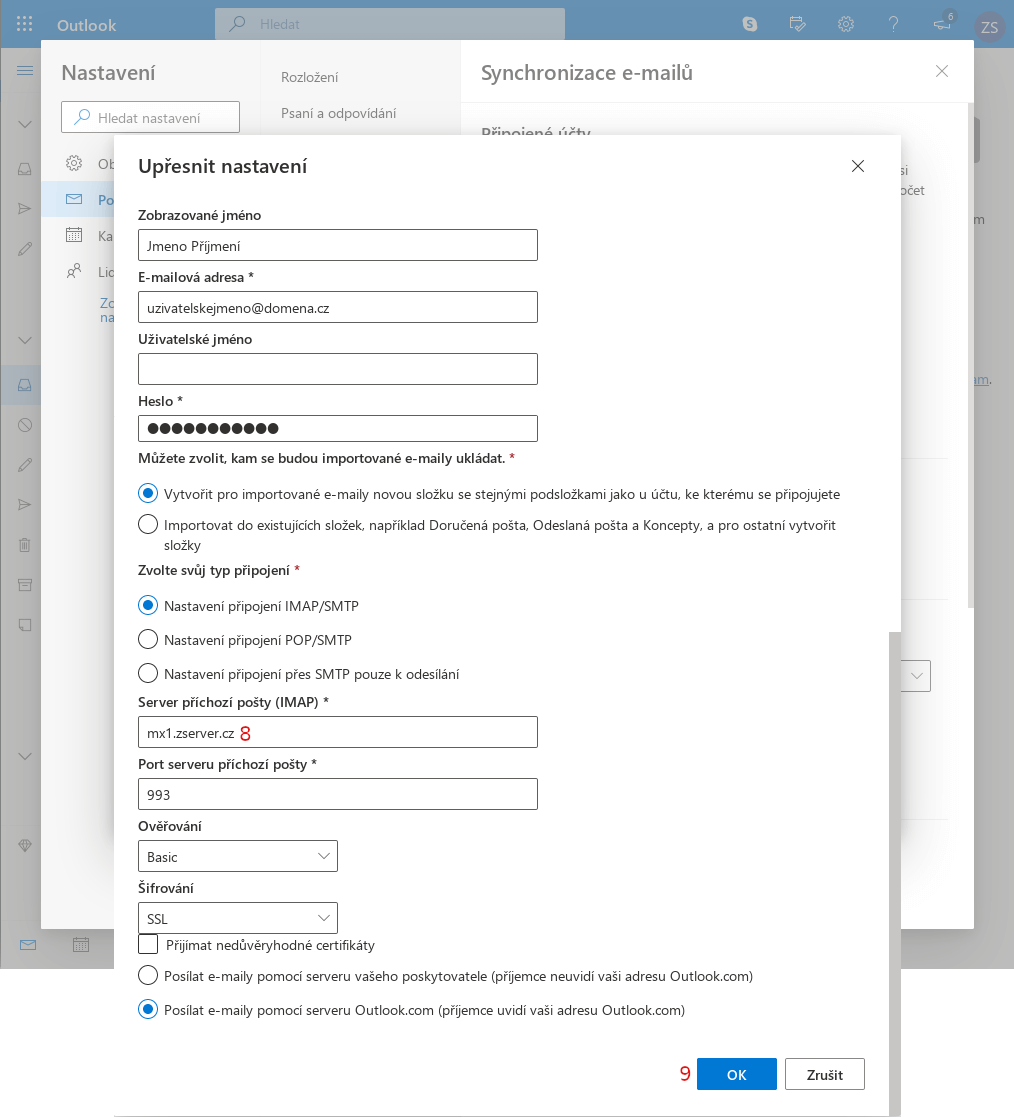1014x1118 pixels.
Task: Close the Synchronizace e-mailů settings panel
Action: click(942, 71)
